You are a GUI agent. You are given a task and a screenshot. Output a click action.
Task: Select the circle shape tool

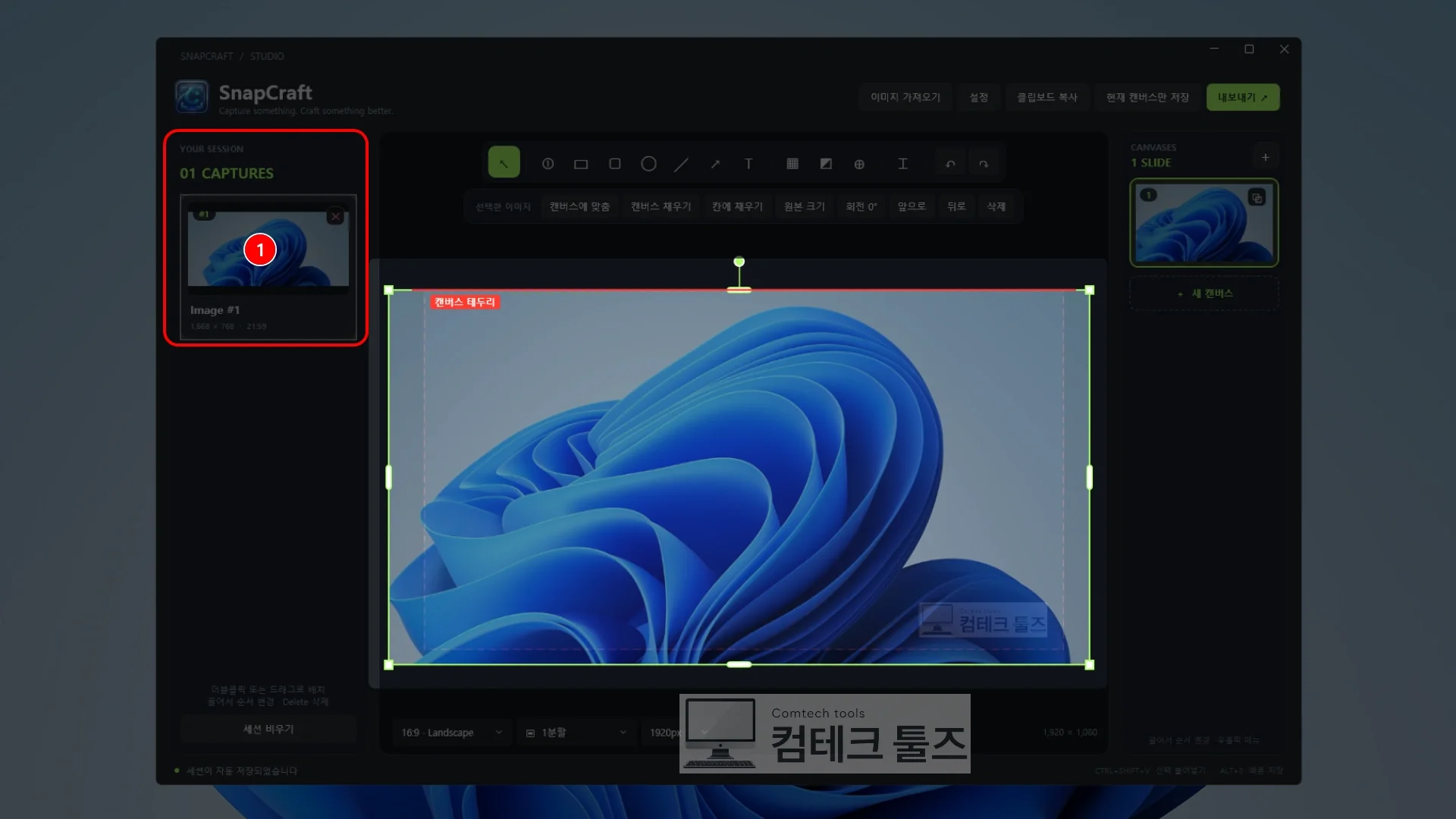click(648, 164)
